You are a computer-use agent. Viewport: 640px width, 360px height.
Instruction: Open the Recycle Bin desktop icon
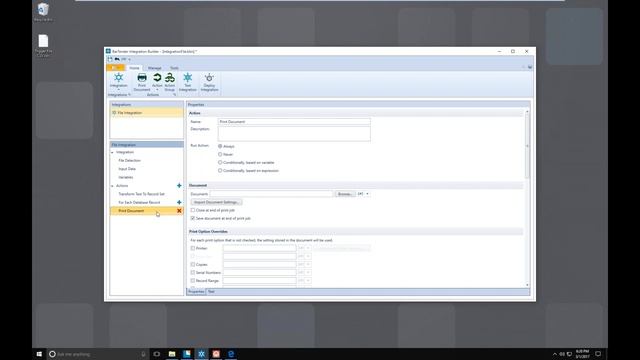43,12
